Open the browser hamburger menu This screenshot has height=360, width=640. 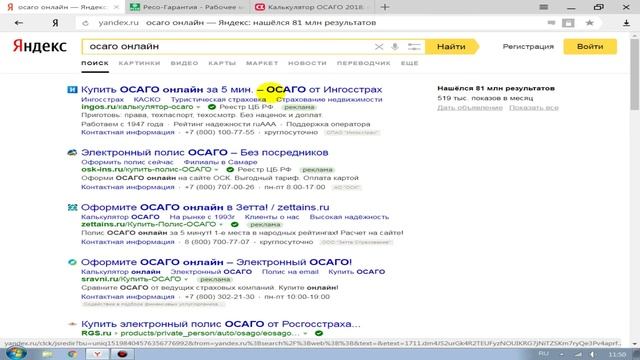click(544, 7)
